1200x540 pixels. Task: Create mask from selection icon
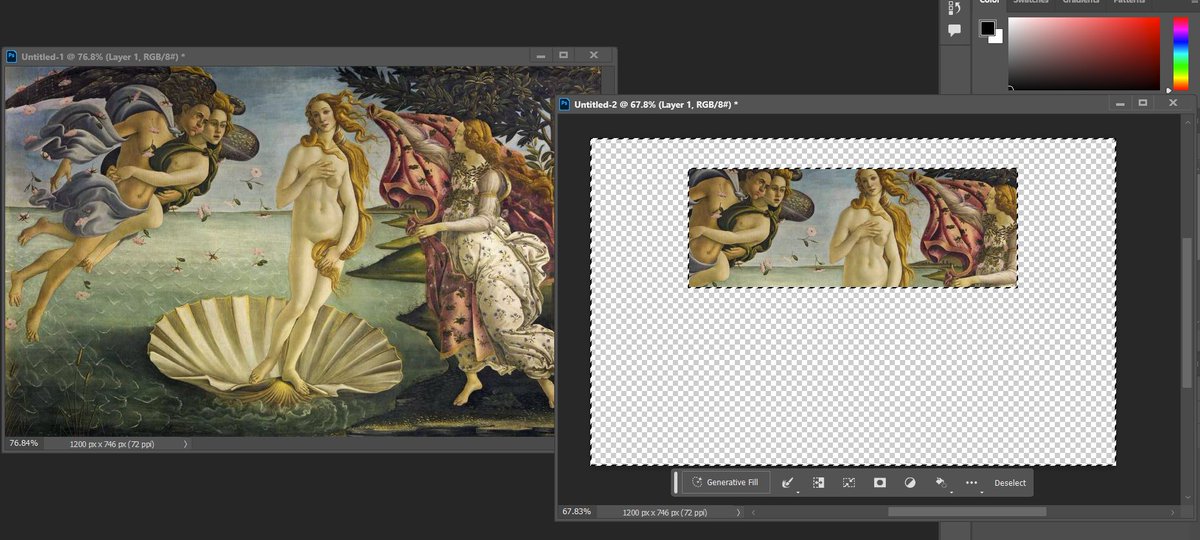tap(880, 483)
